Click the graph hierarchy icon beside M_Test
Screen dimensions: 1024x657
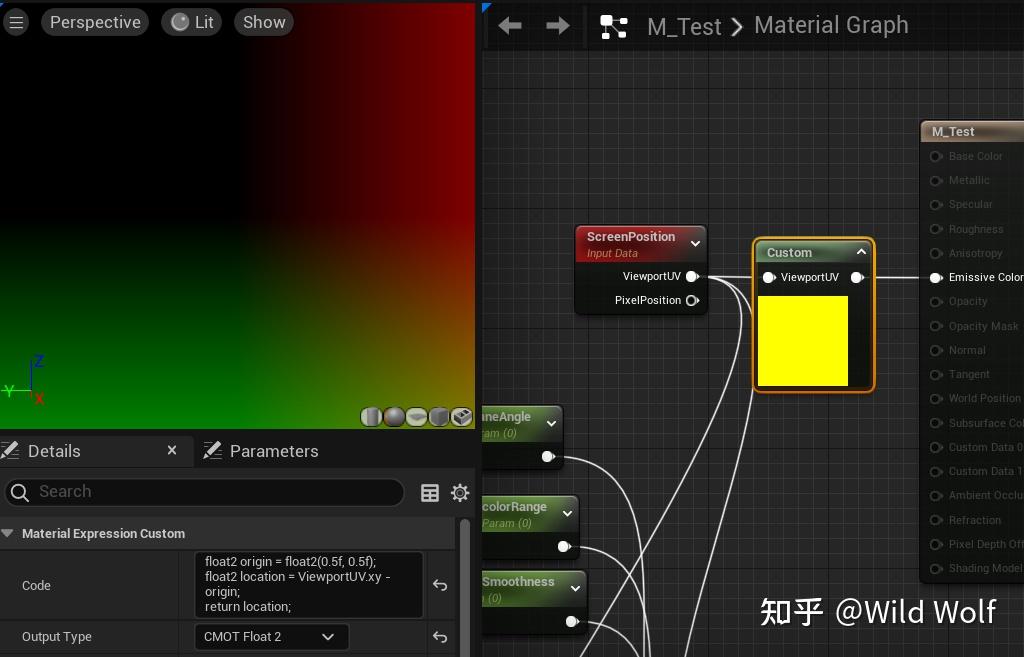613,26
